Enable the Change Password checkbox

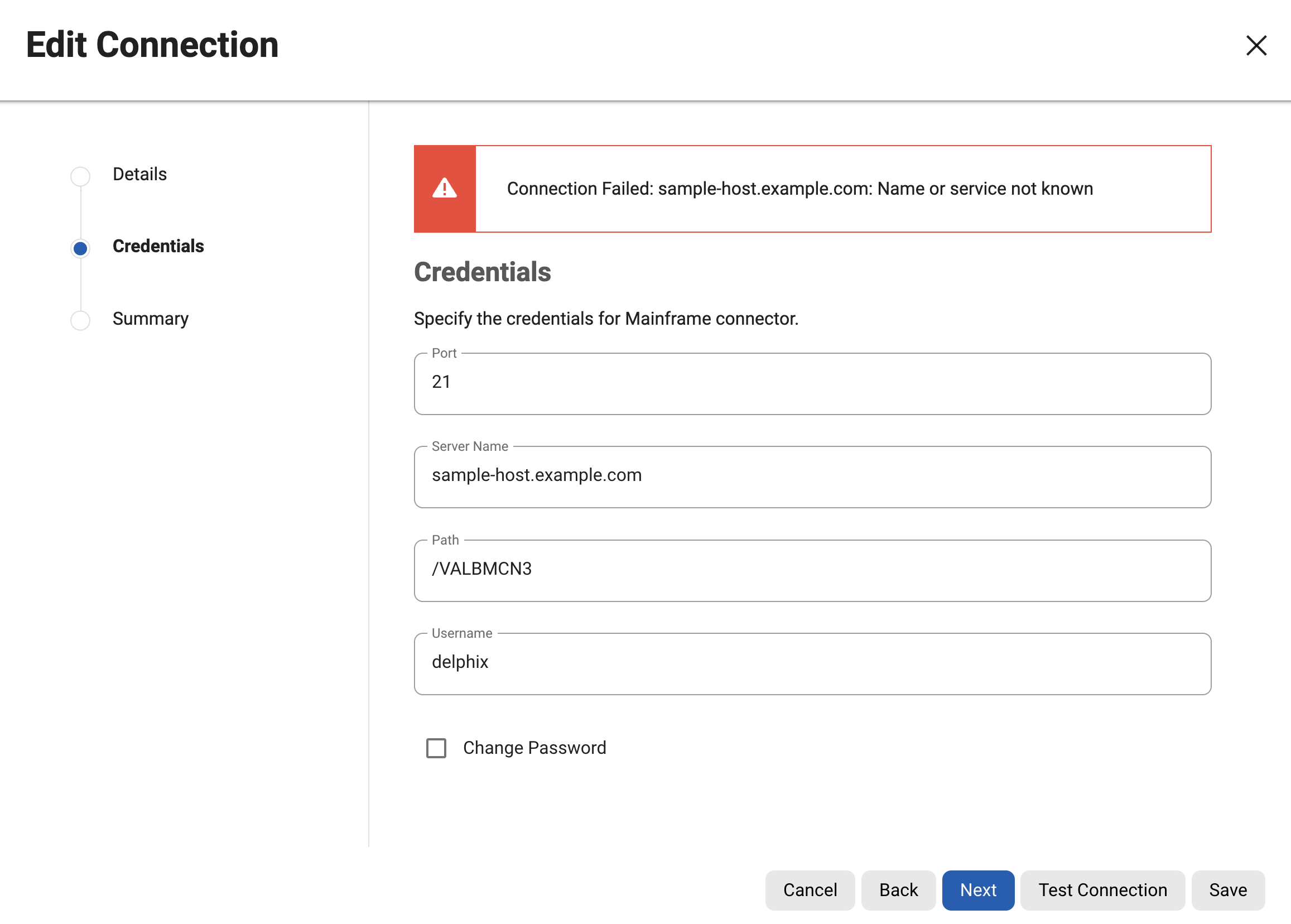tap(436, 748)
